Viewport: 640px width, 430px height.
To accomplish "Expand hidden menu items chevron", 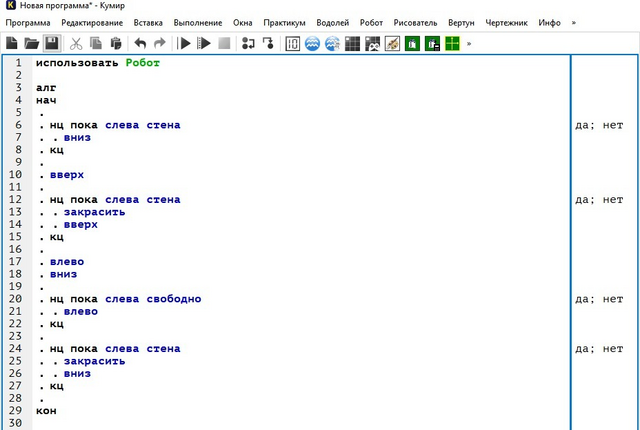I will pyautogui.click(x=573, y=23).
